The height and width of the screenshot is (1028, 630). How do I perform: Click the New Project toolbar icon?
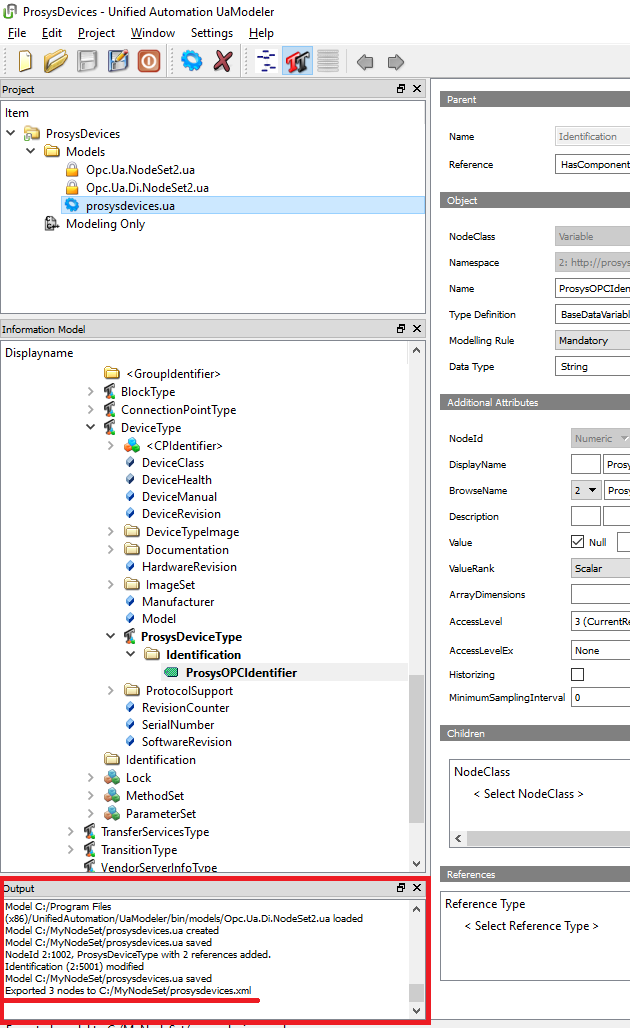pyautogui.click(x=24, y=61)
